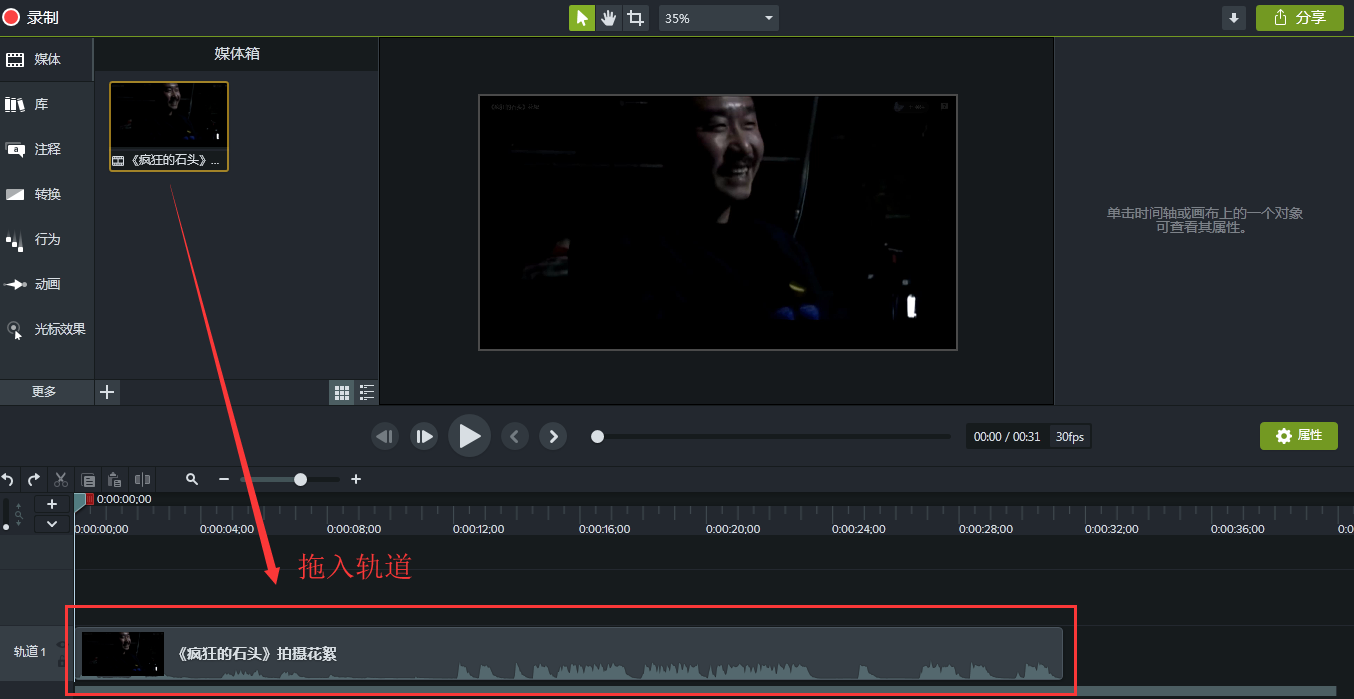Image resolution: width=1354 pixels, height=699 pixels.
Task: Click the undo arrow in timeline toolbar
Action: click(8, 479)
